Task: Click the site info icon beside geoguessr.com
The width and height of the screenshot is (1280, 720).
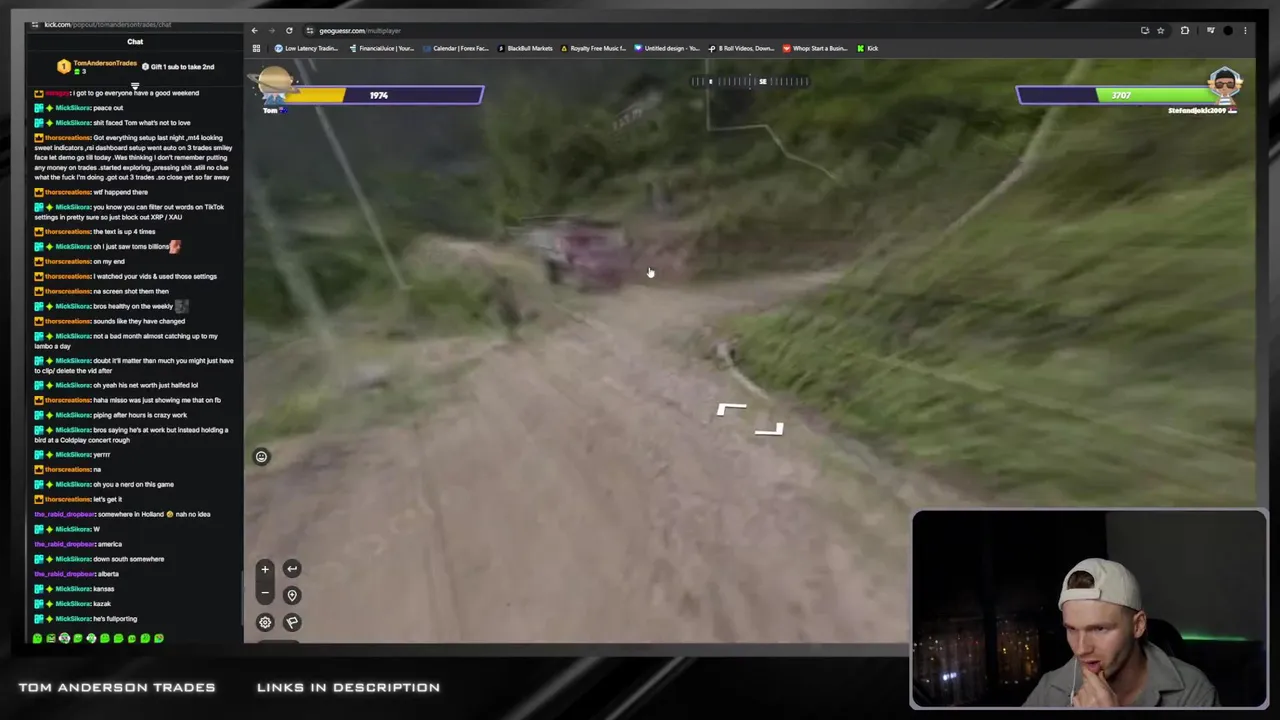Action: pyautogui.click(x=310, y=31)
